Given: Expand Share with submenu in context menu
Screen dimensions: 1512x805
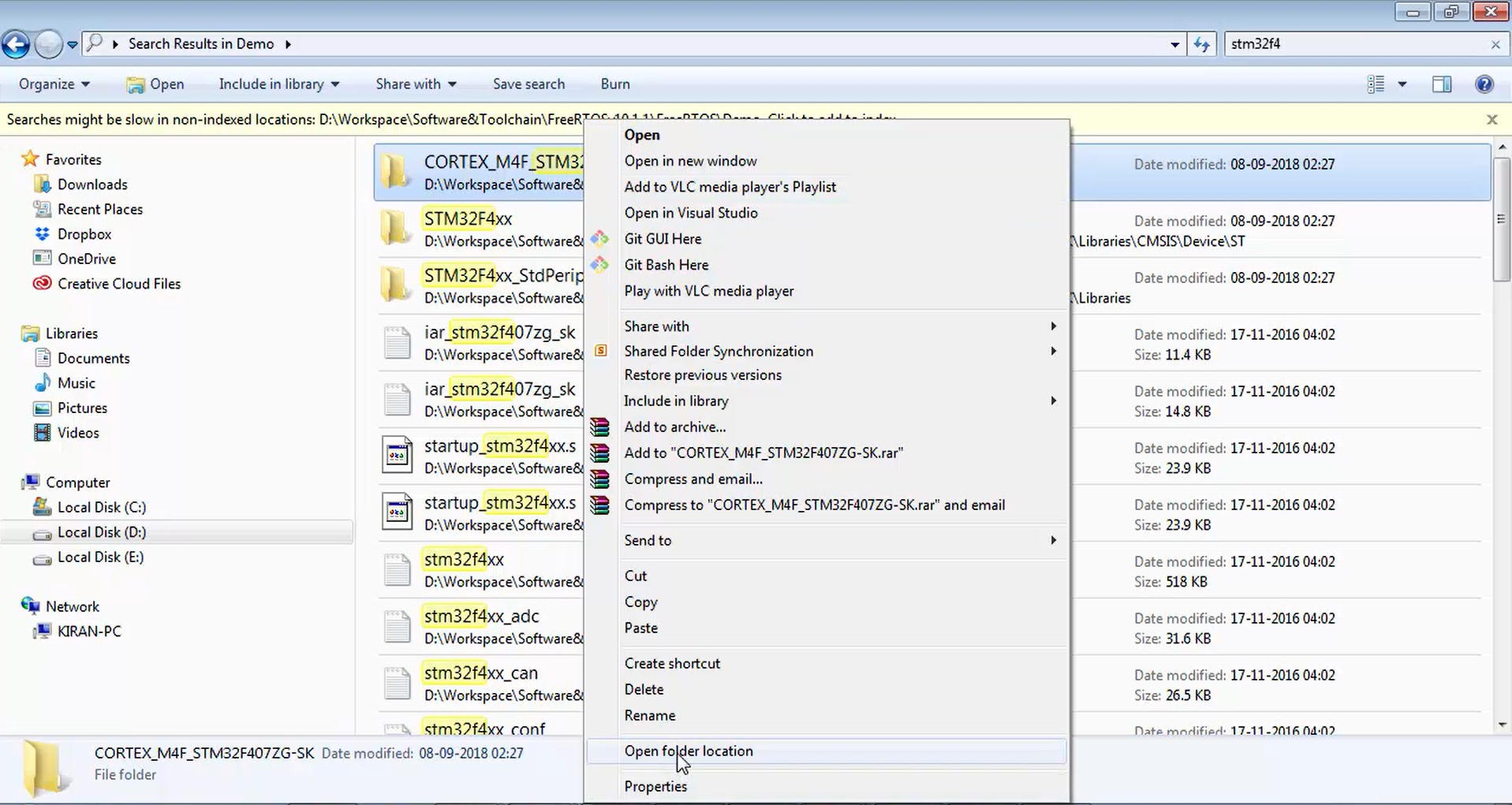Looking at the screenshot, I should pyautogui.click(x=827, y=326).
